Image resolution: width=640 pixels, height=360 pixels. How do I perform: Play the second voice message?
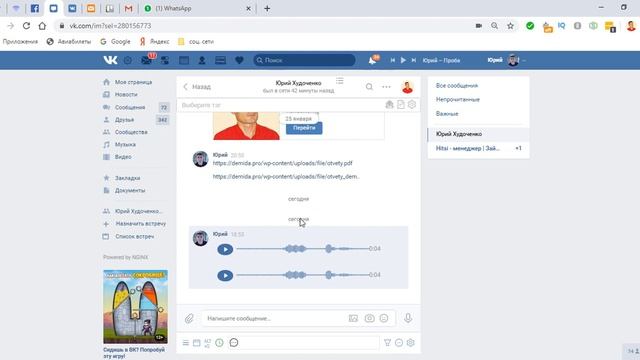(225, 275)
